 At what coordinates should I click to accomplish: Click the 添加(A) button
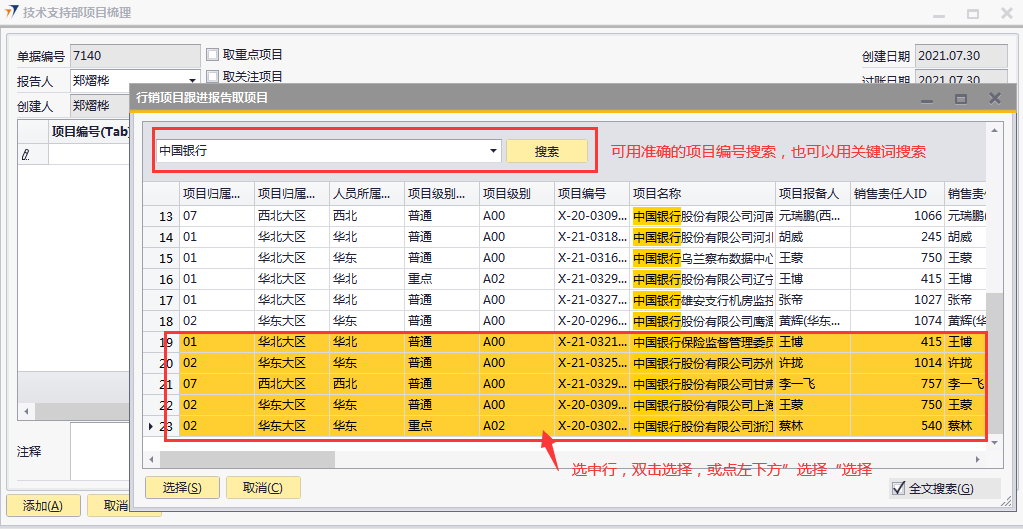point(43,506)
